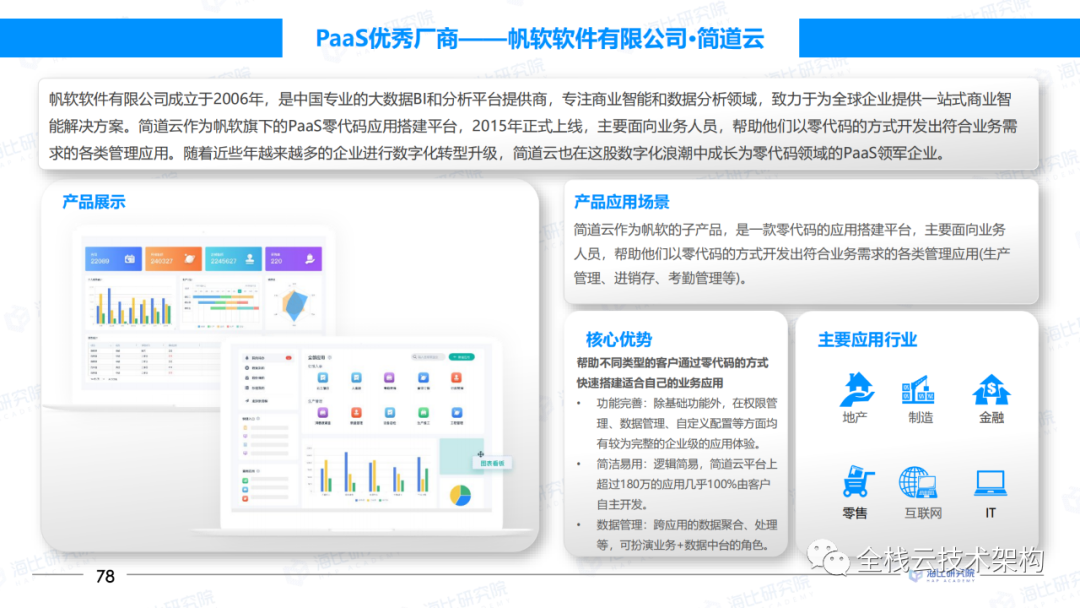The image size is (1080, 608).
Task: Click the IT label under the laptop icon
Action: tap(990, 513)
